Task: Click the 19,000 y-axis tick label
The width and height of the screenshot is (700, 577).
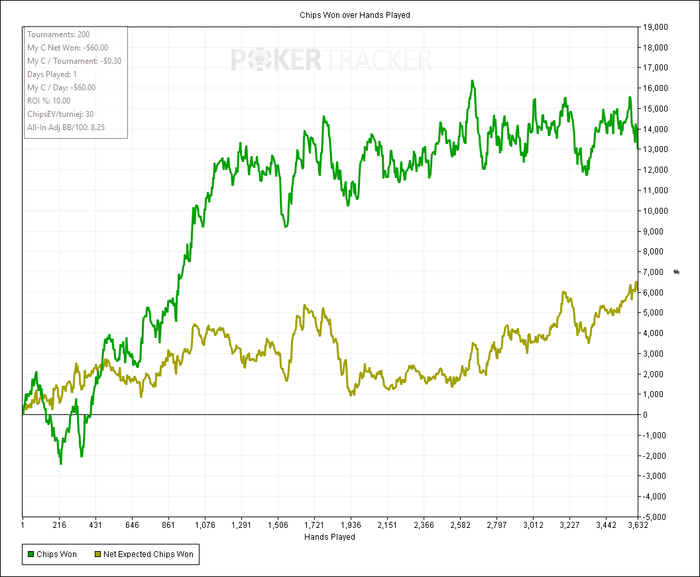Action: tap(655, 27)
